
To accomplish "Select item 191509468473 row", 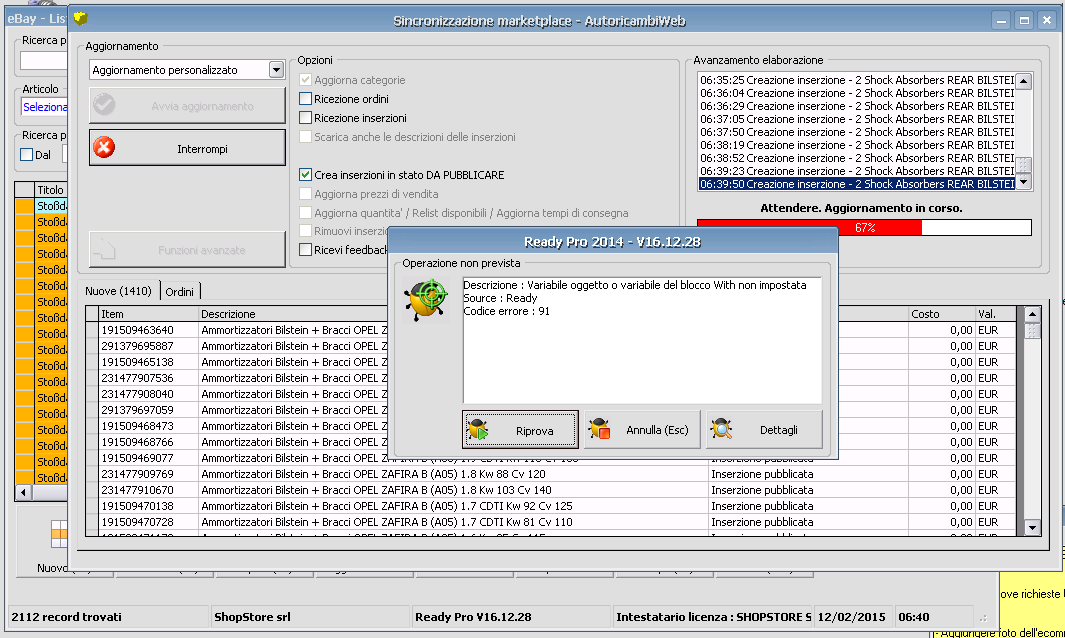I will (550, 427).
